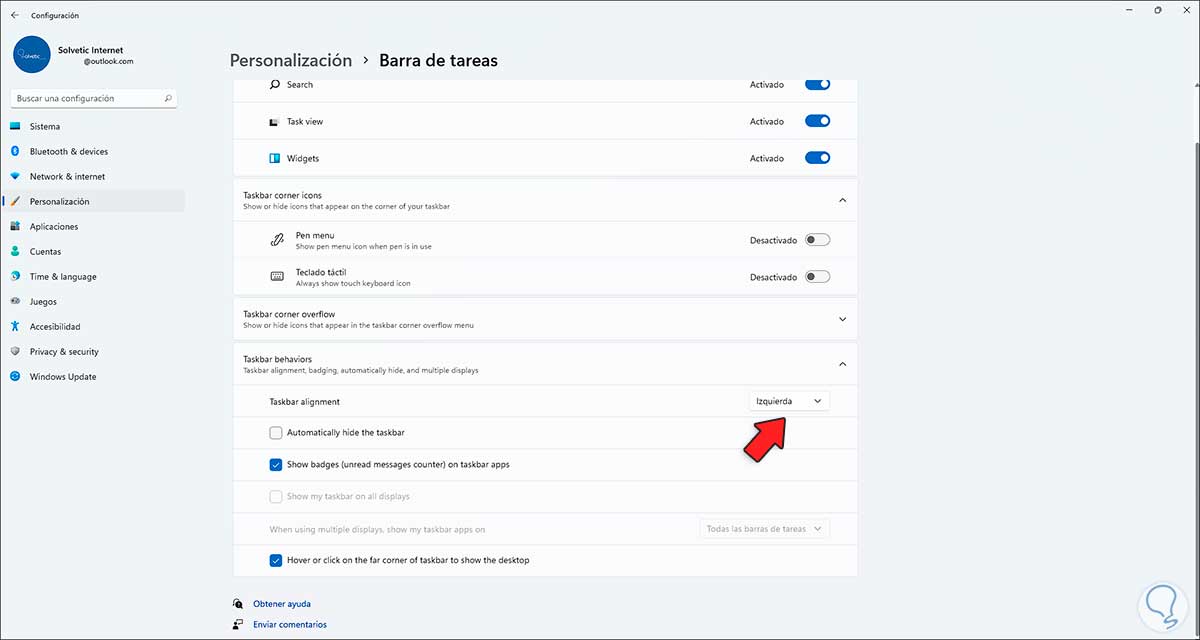Check Automatically hide the taskbar

(276, 433)
